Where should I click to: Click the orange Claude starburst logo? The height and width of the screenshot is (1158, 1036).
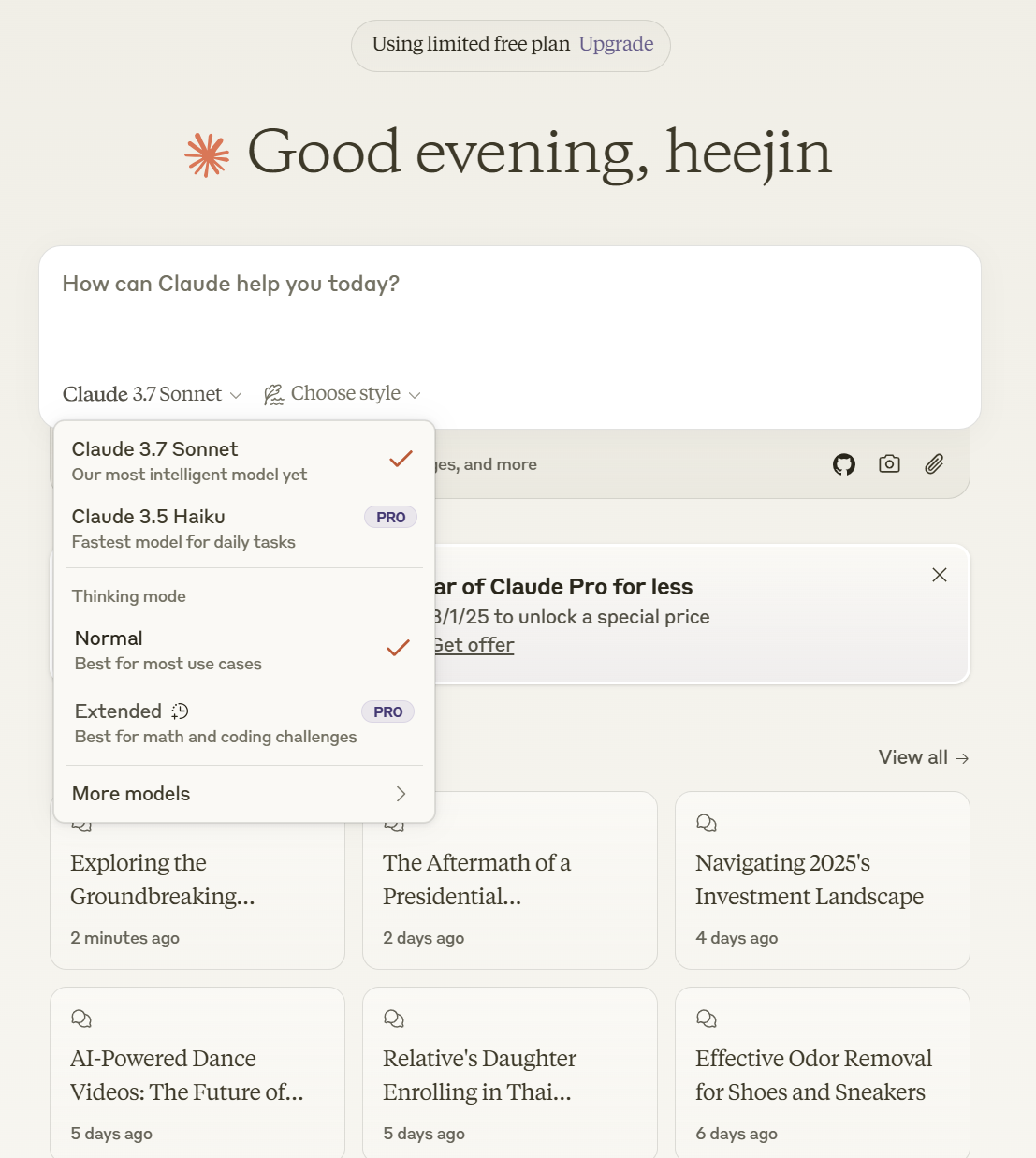click(207, 155)
